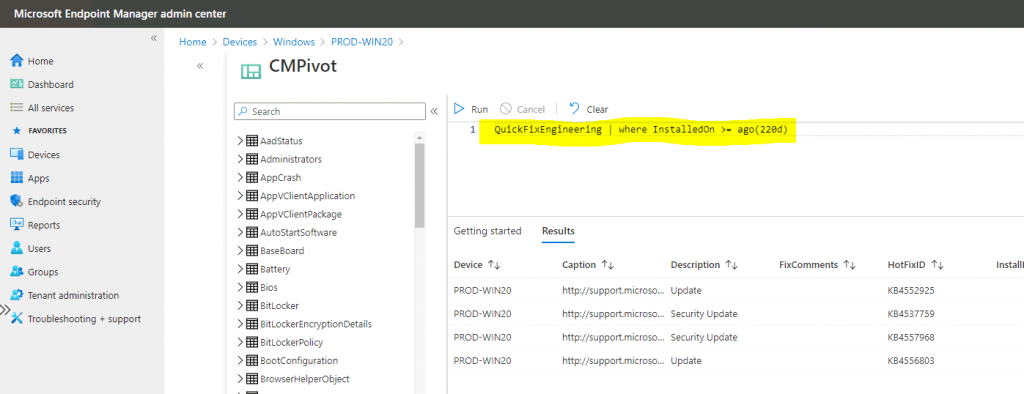Expand the side flyout double-chevron
This screenshot has height=394, width=1024.
[5, 310]
